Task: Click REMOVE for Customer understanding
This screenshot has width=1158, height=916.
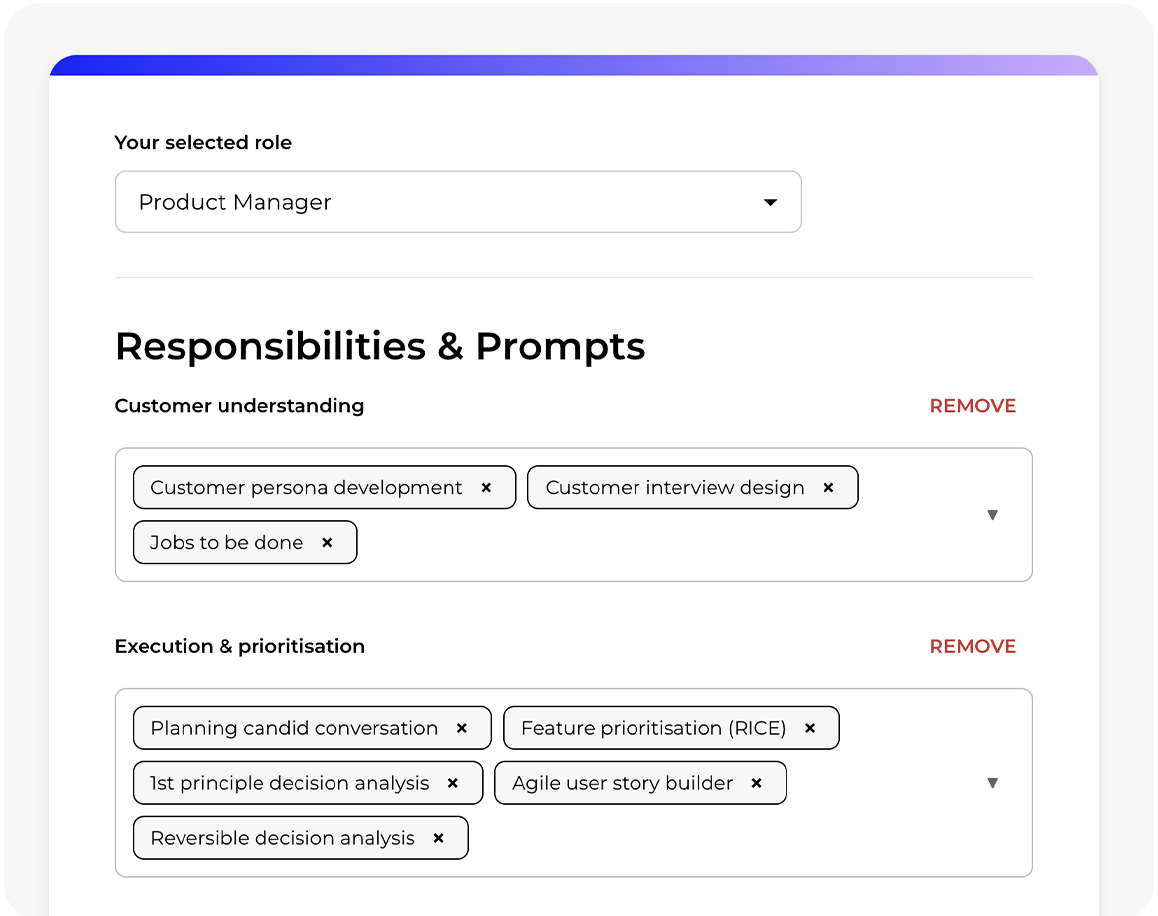Action: [x=972, y=406]
